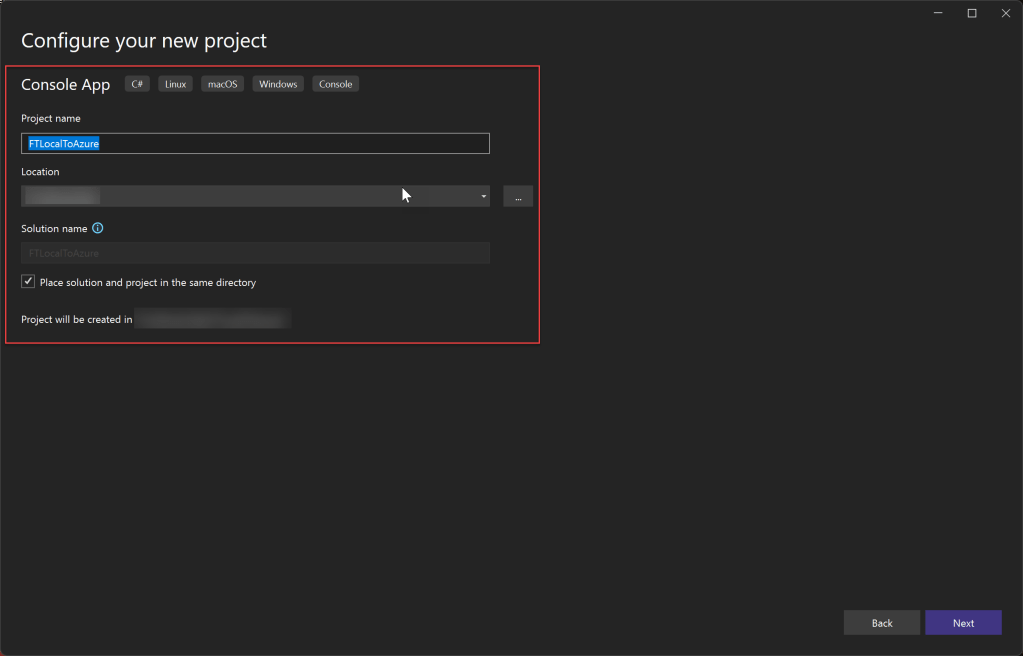Click the C# language tag
1023x656 pixels.
137,84
